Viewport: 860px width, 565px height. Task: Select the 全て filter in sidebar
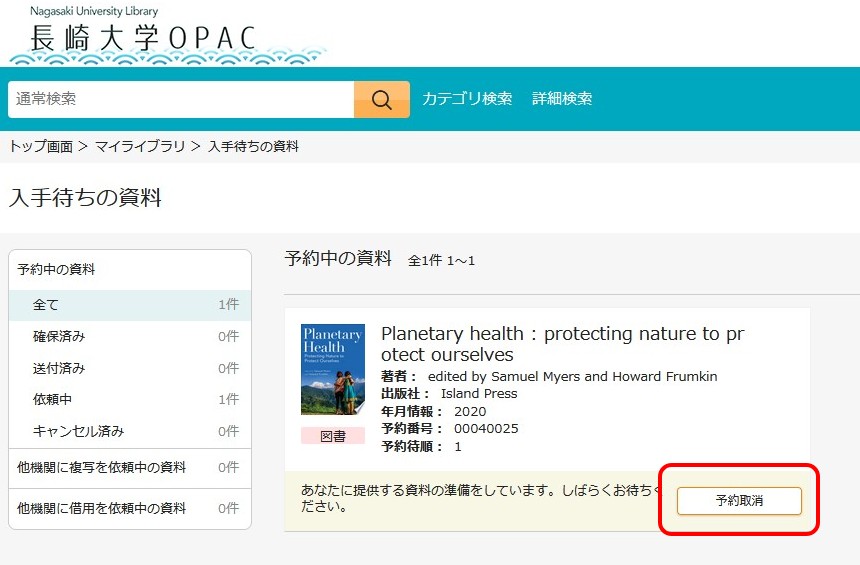46,305
